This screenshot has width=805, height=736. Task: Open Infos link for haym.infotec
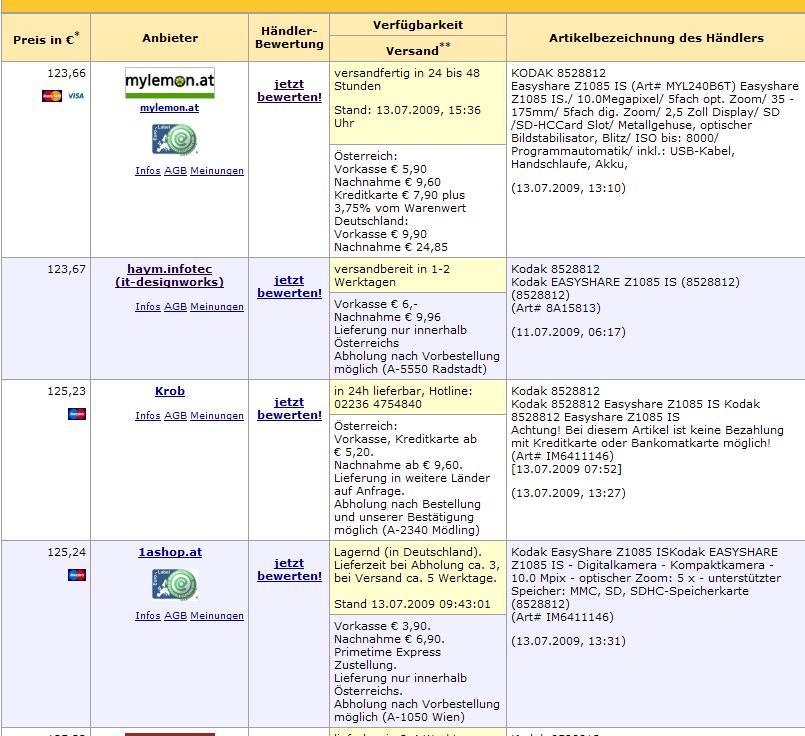point(148,307)
